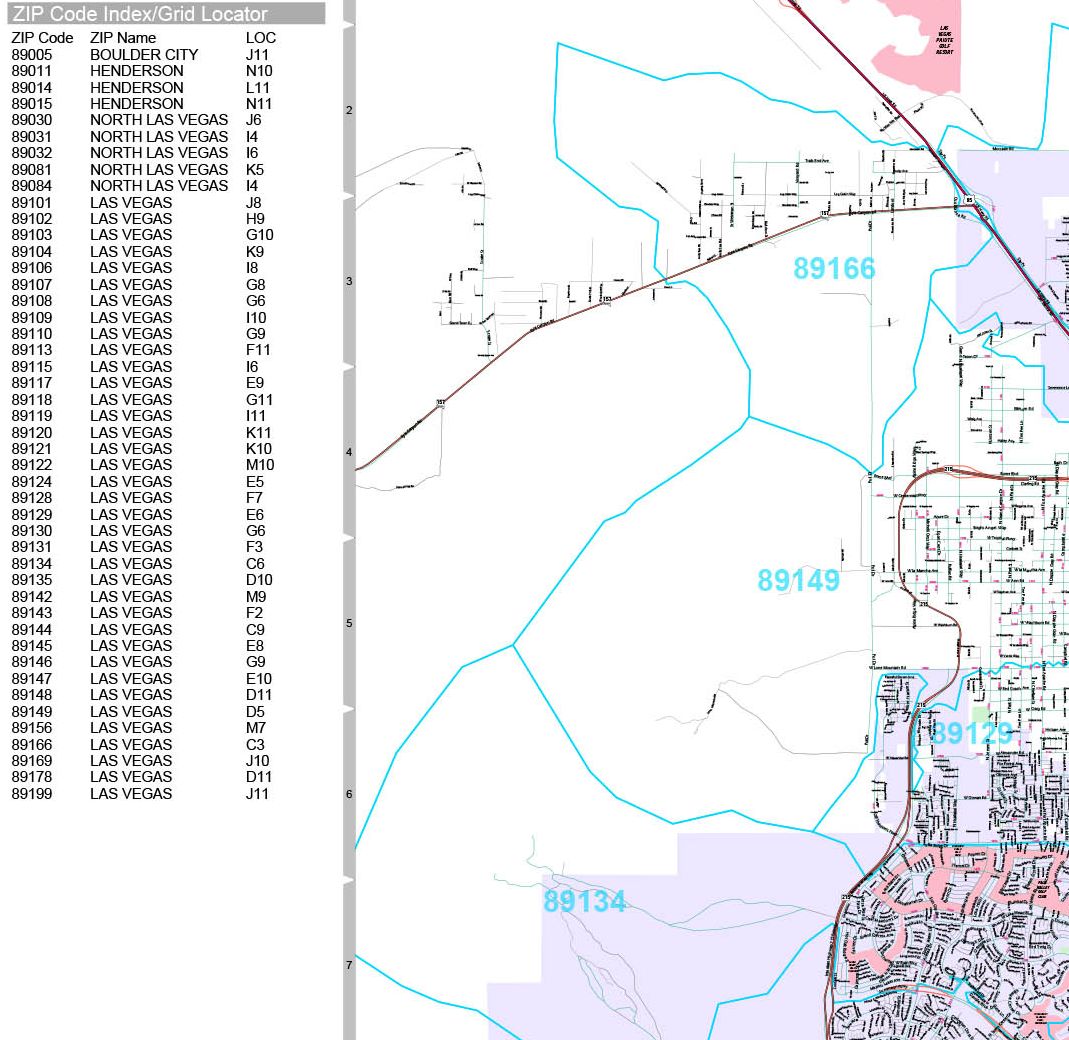Click the large 89129 label on map

(972, 734)
